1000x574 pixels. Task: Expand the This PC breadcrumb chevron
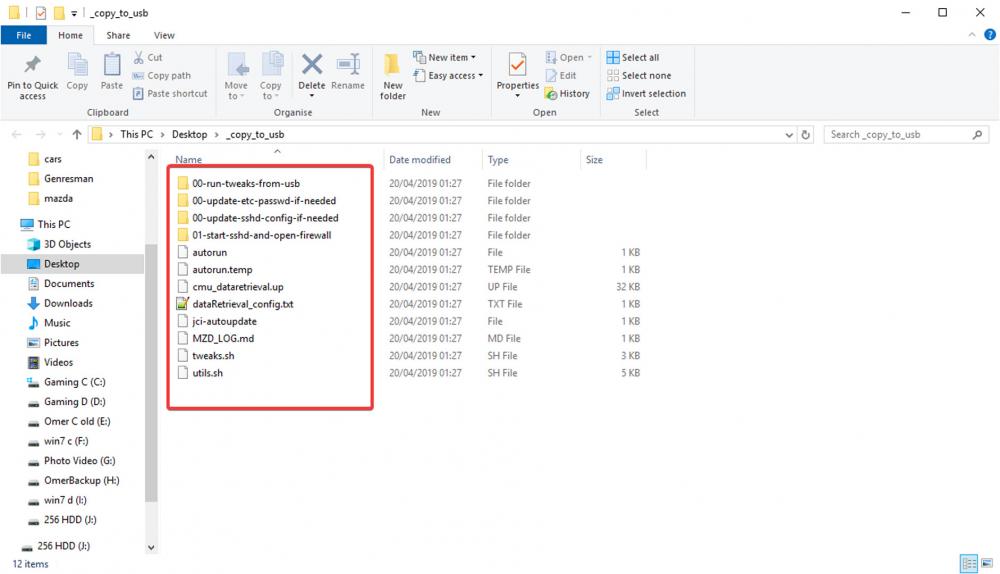(x=163, y=135)
